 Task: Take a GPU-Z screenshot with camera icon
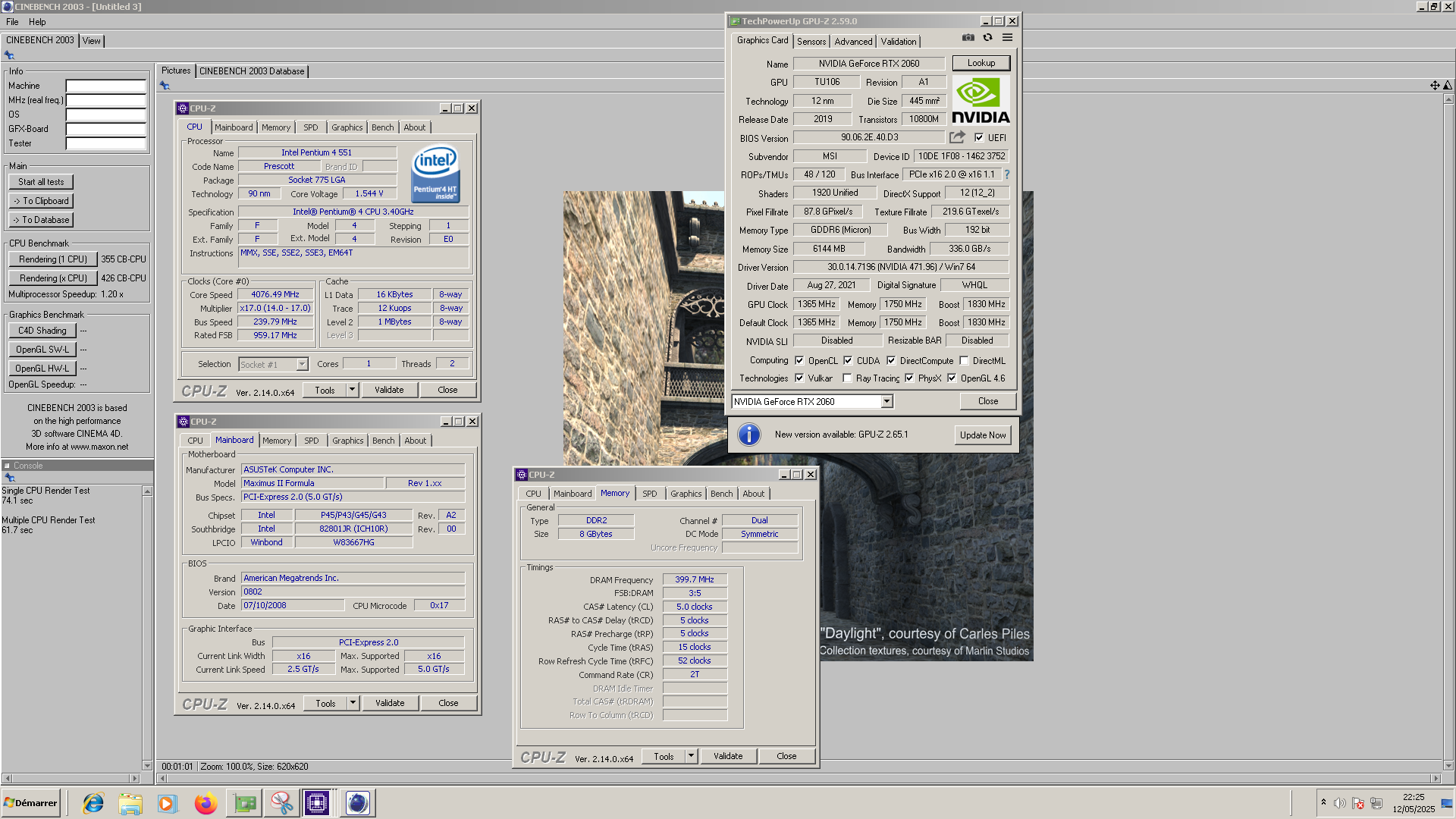(968, 37)
